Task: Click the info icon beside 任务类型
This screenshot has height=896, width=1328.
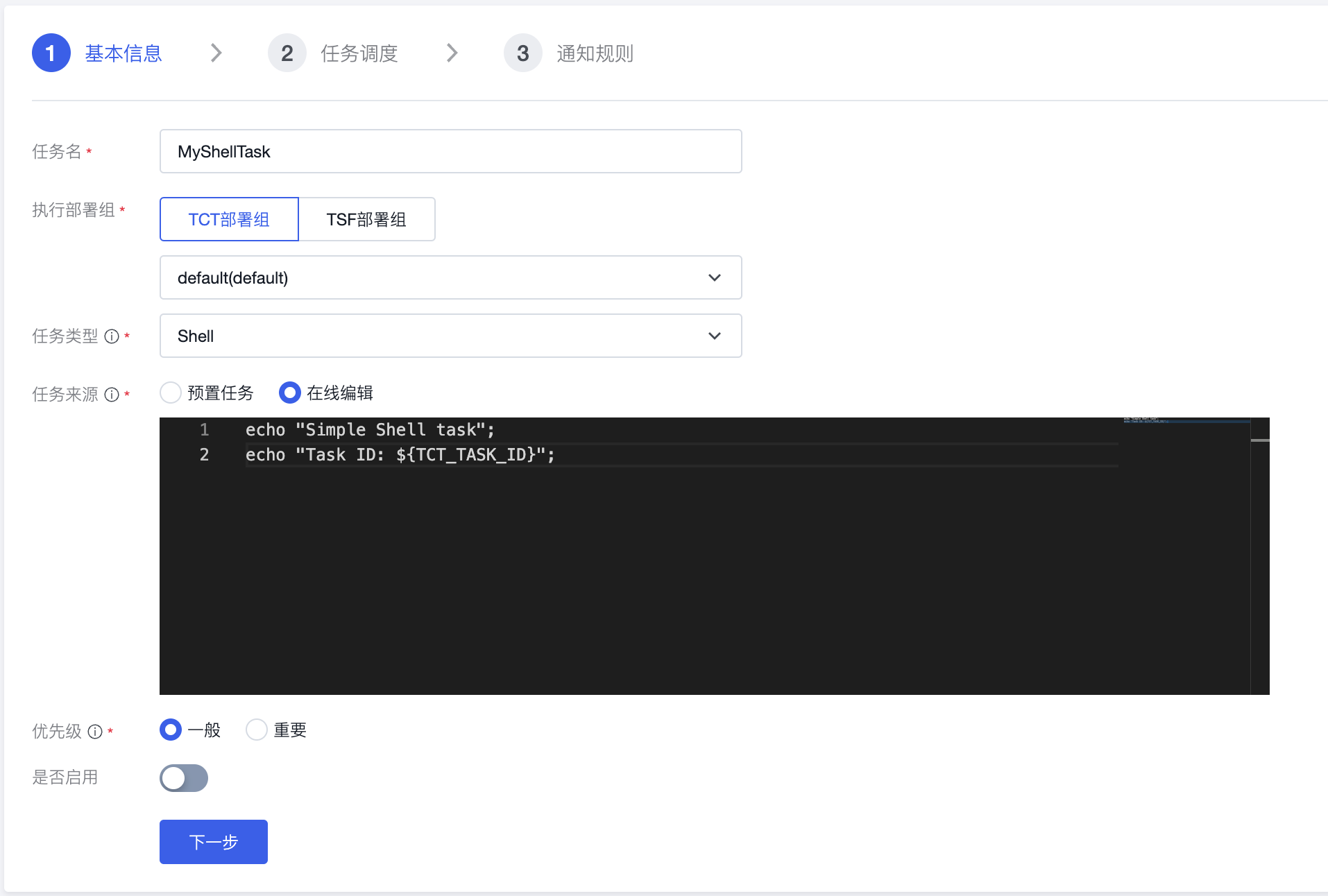Action: coord(112,336)
